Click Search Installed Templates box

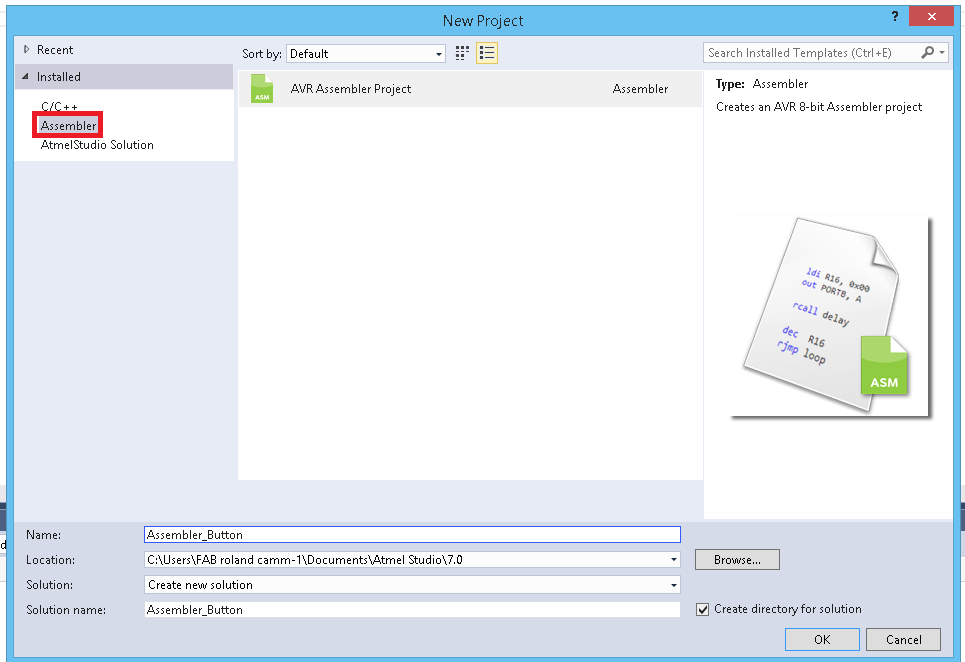(x=811, y=53)
